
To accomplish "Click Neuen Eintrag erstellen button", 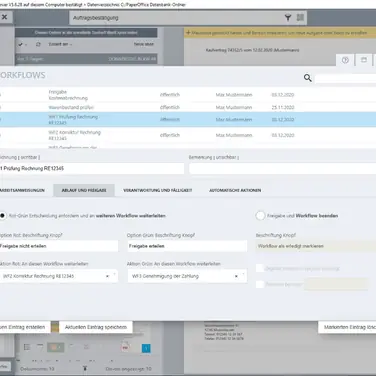I will point(25,327).
